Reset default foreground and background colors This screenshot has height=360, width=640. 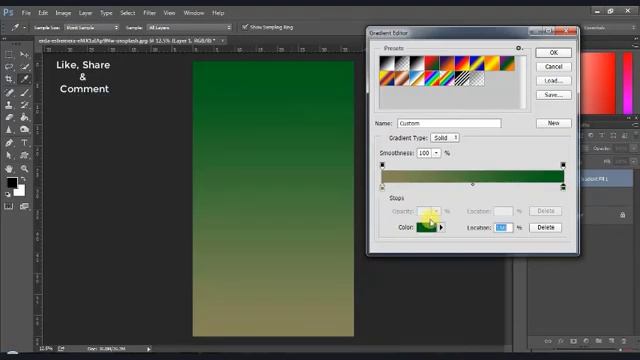(x=7, y=195)
